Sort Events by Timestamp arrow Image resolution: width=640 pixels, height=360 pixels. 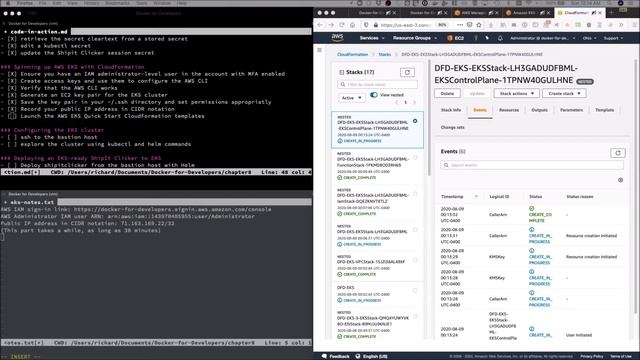click(476, 196)
